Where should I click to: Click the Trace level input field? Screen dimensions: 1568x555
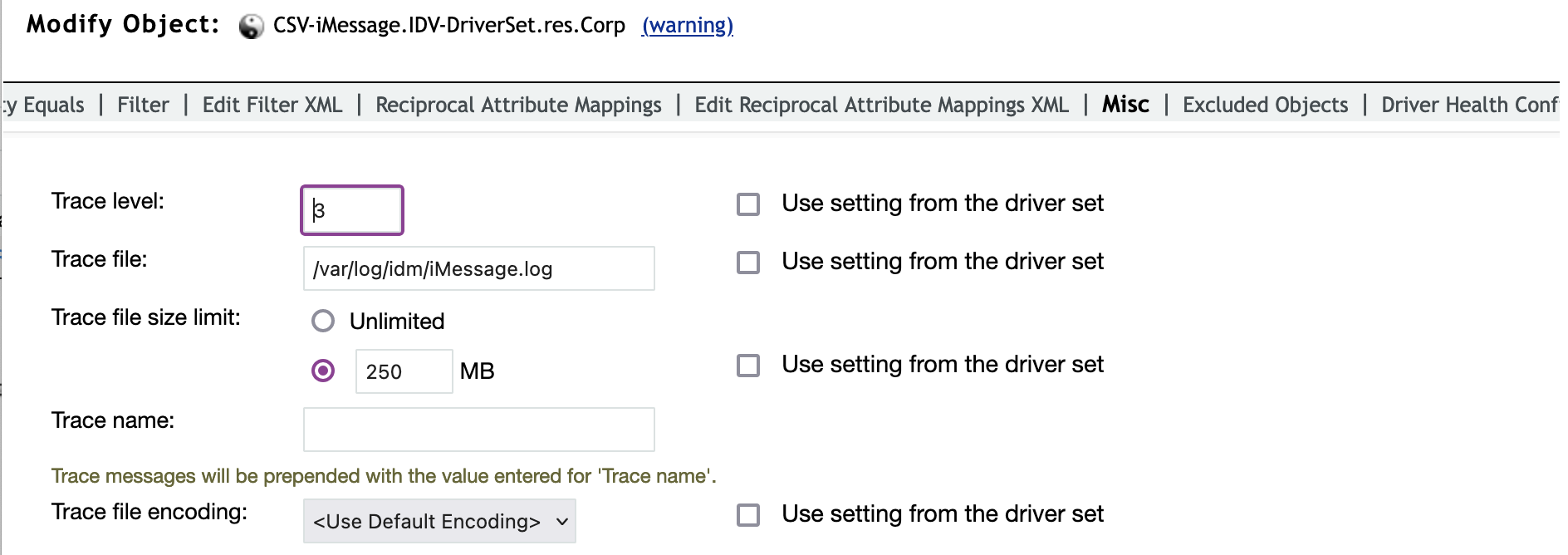[352, 210]
